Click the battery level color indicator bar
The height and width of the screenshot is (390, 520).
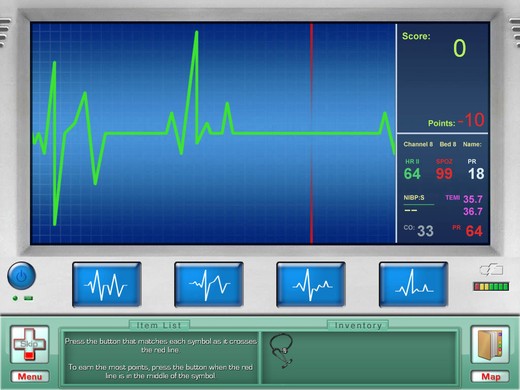pyautogui.click(x=491, y=286)
